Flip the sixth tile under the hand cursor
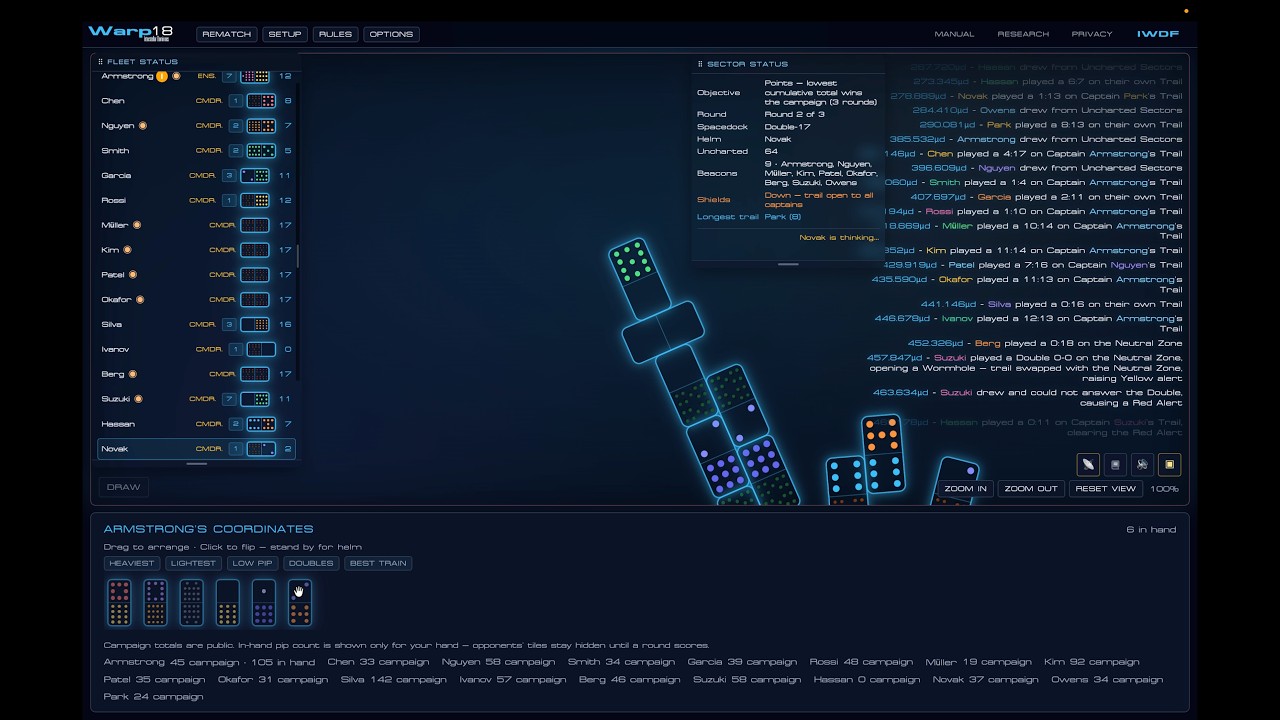Image resolution: width=1280 pixels, height=720 pixels. click(x=299, y=602)
